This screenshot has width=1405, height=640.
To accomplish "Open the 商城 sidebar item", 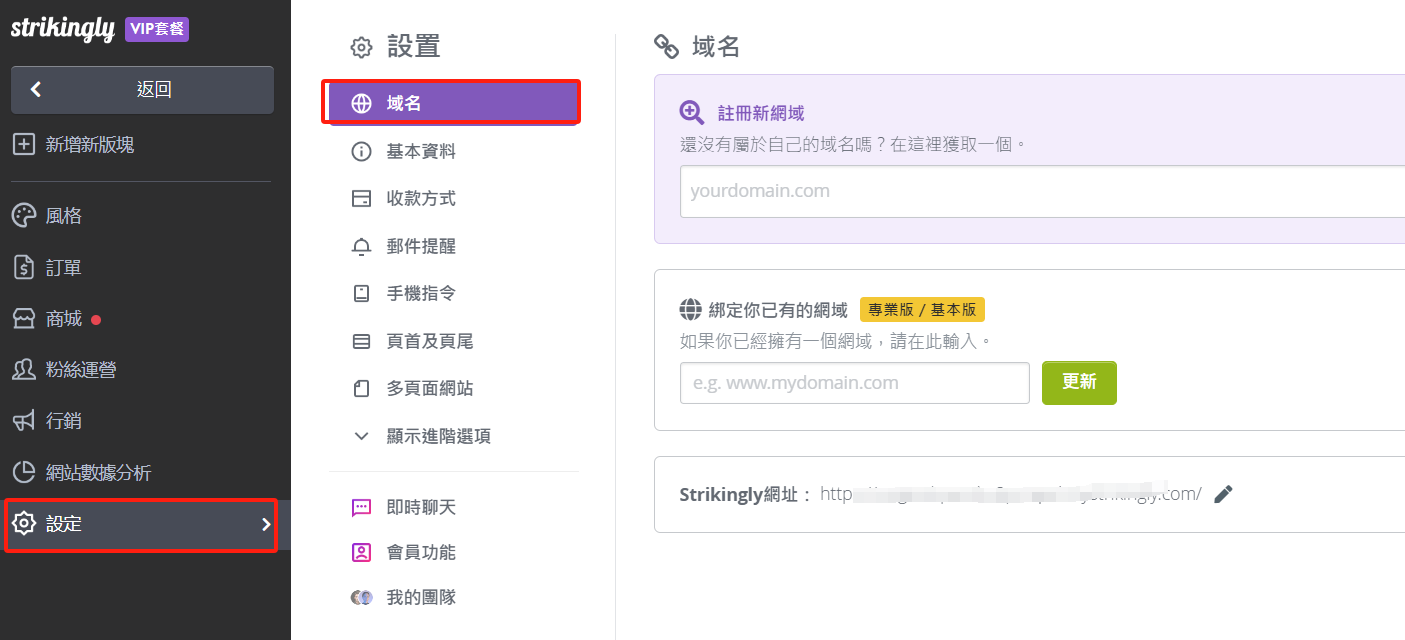I will tap(64, 319).
